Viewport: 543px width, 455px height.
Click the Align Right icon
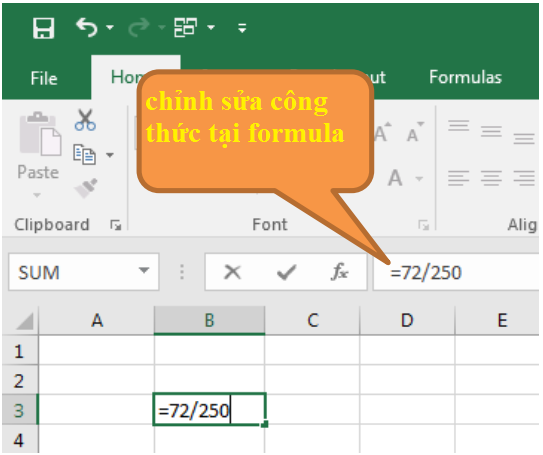[524, 178]
